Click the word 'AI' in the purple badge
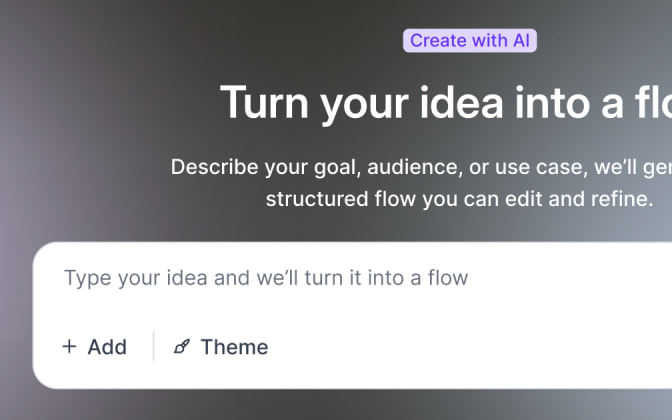This screenshot has height=420, width=672. point(521,41)
